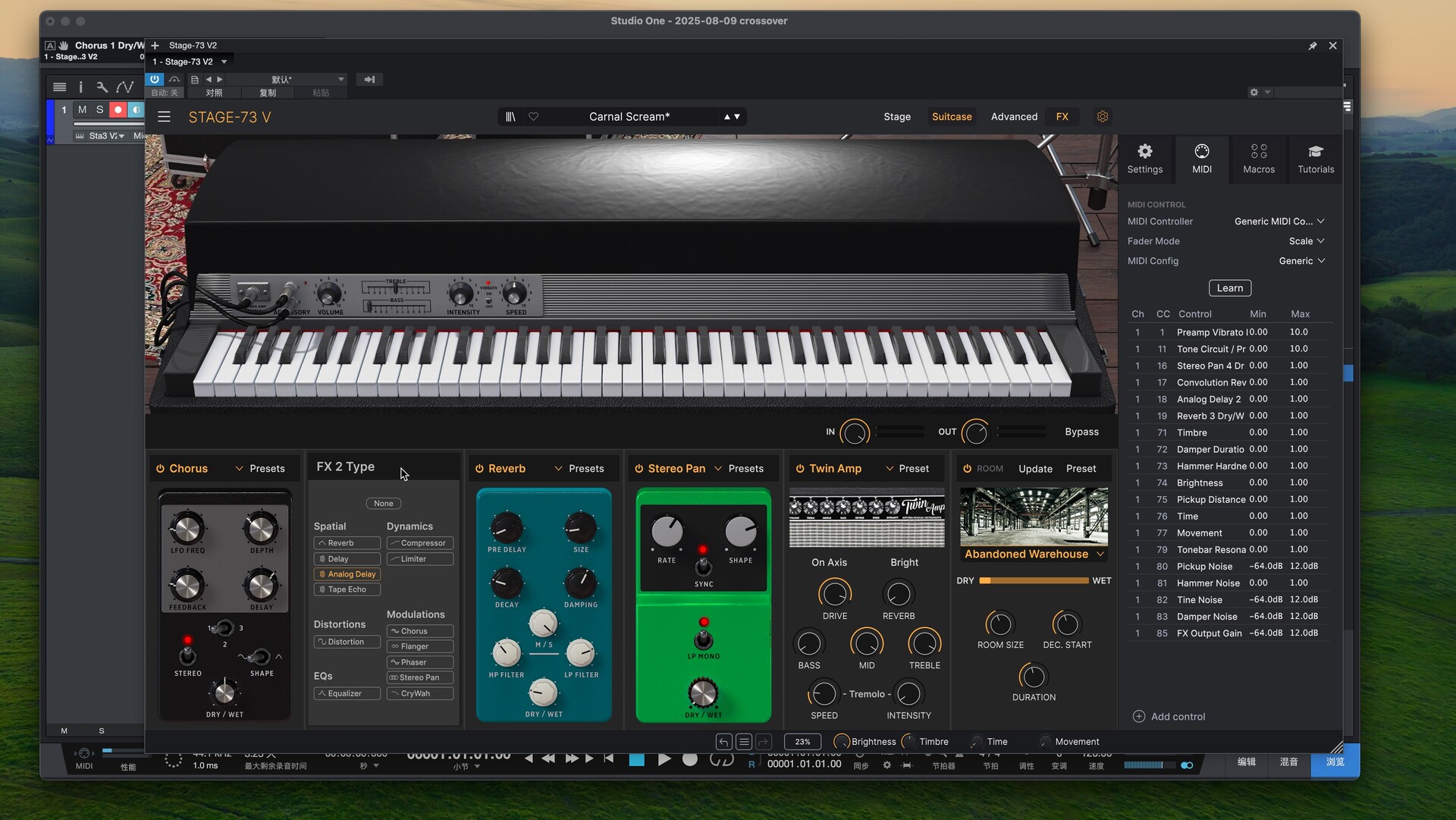The image size is (1456, 820).
Task: Choose CryWah modulation effect
Action: tap(419, 693)
